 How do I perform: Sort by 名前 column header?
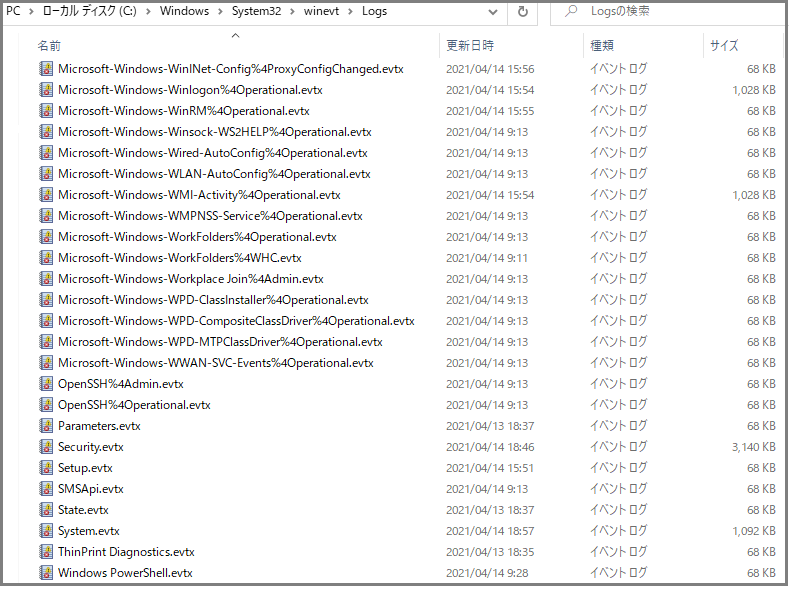coord(49,46)
